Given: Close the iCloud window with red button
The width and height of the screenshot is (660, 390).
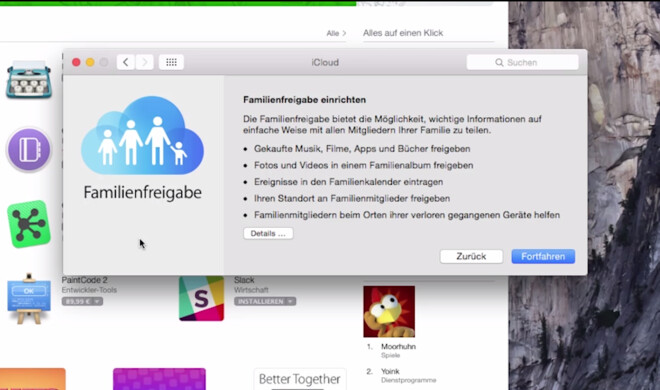Looking at the screenshot, I should (x=76, y=62).
